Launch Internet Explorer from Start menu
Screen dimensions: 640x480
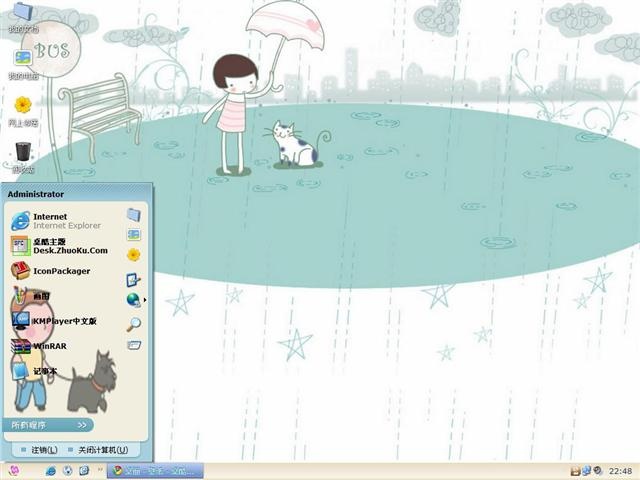pos(56,221)
